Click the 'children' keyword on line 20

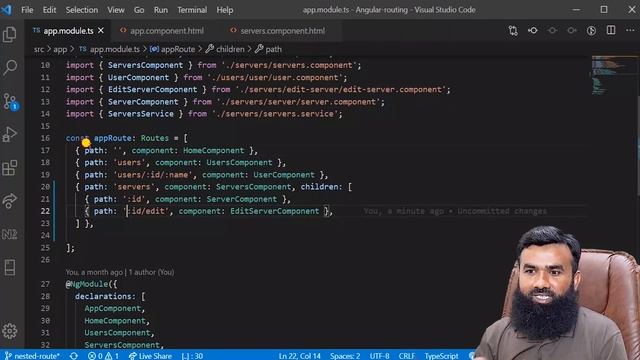tap(320, 187)
